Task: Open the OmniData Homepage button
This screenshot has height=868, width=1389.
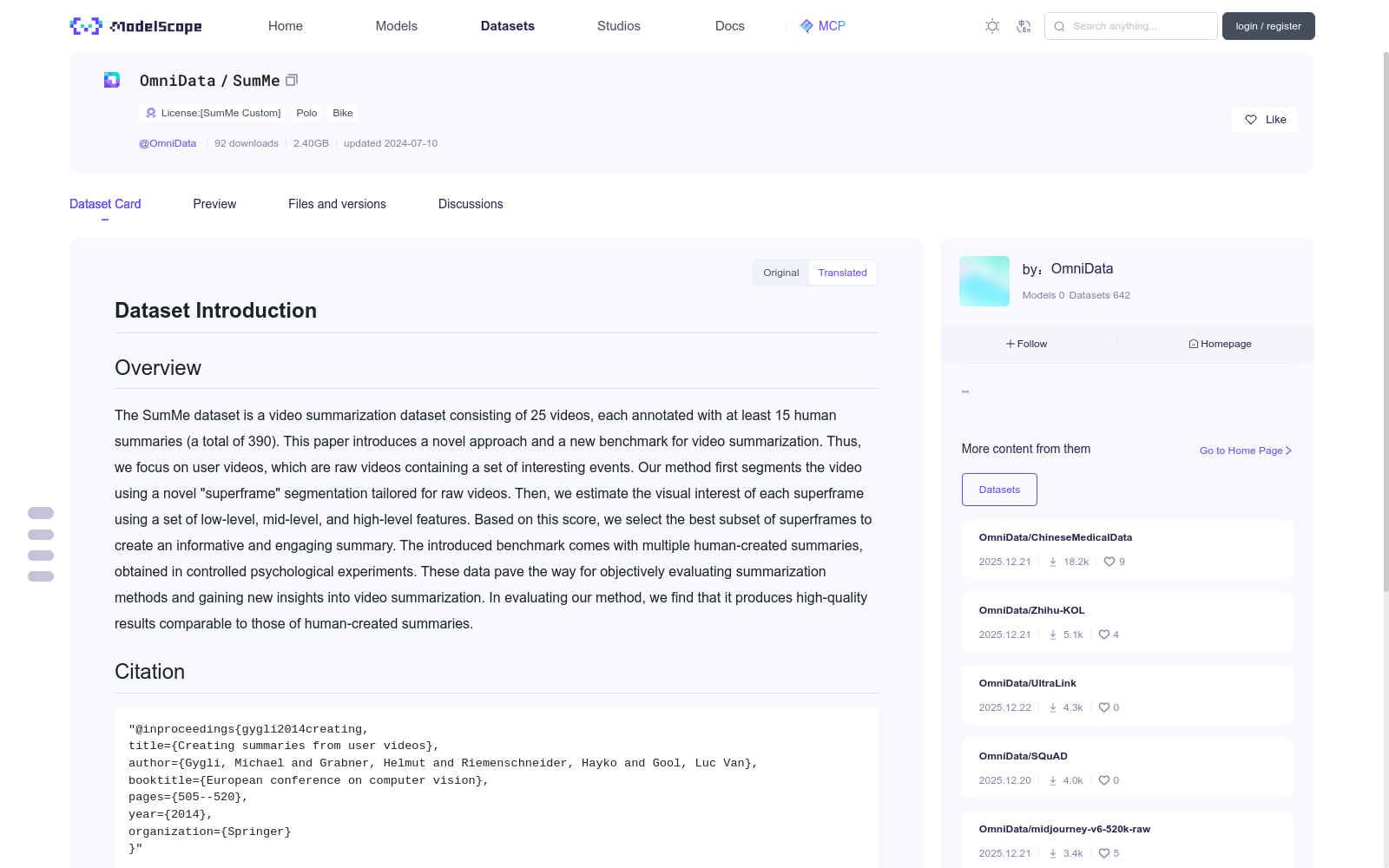Action: pyautogui.click(x=1220, y=344)
